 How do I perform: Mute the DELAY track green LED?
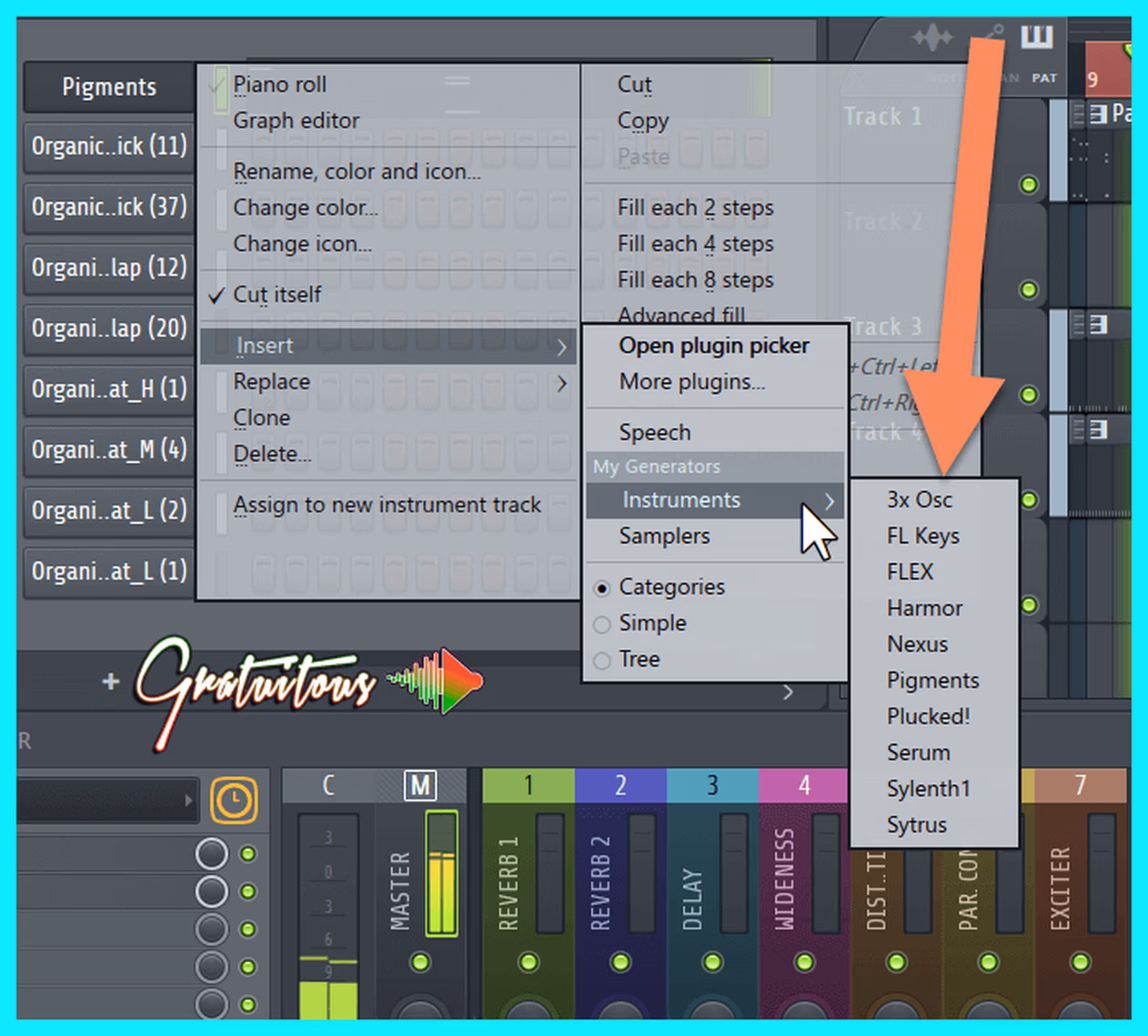(712, 962)
